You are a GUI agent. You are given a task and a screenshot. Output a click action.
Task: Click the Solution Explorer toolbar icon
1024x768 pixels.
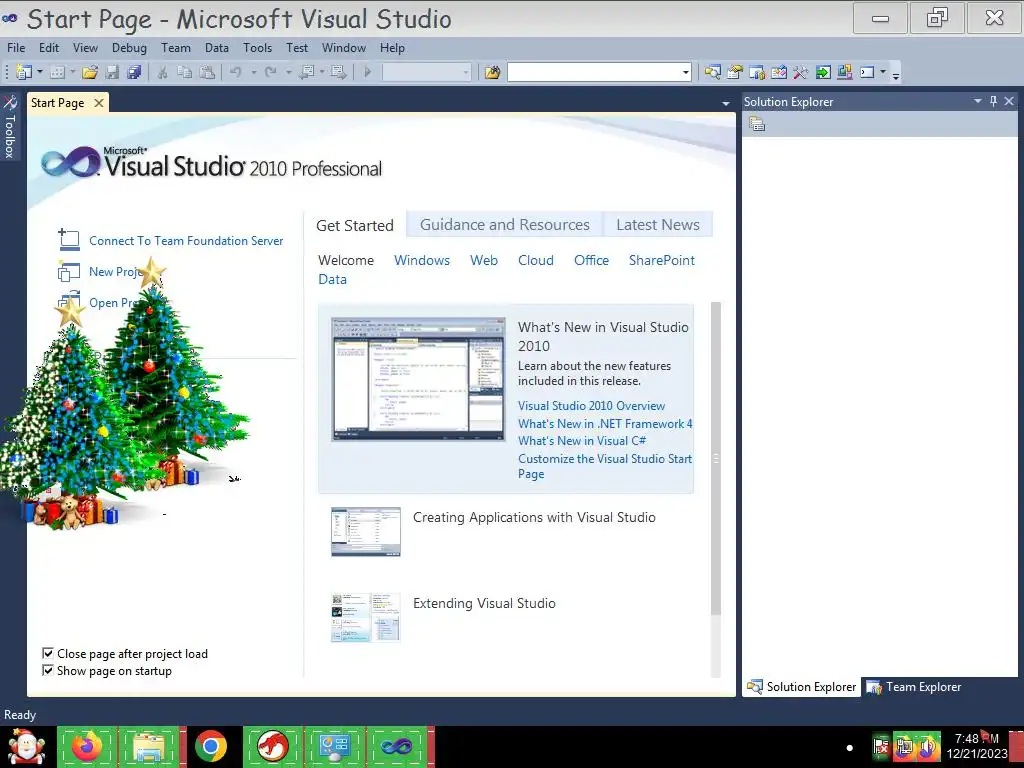[712, 72]
